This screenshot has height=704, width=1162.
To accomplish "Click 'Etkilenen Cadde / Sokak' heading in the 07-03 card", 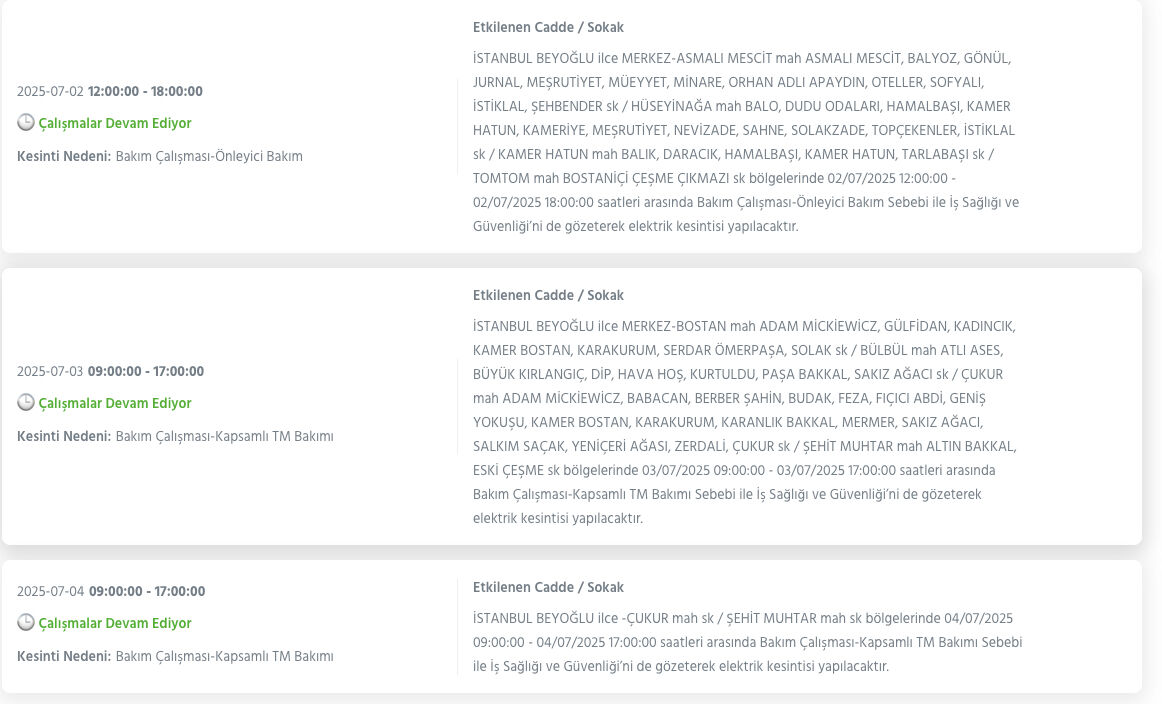I will (x=548, y=296).
